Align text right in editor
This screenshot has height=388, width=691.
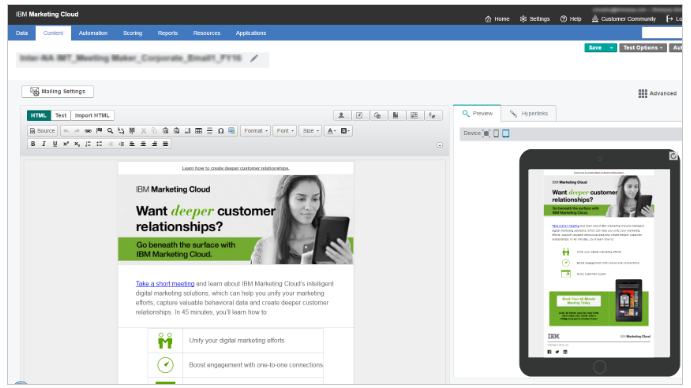[154, 144]
